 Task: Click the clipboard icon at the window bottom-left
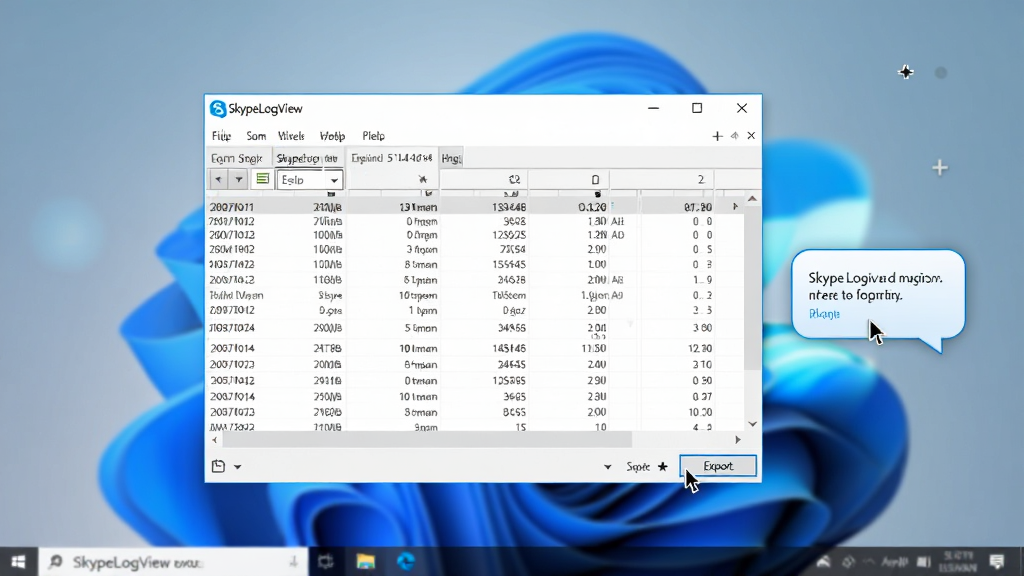click(218, 466)
